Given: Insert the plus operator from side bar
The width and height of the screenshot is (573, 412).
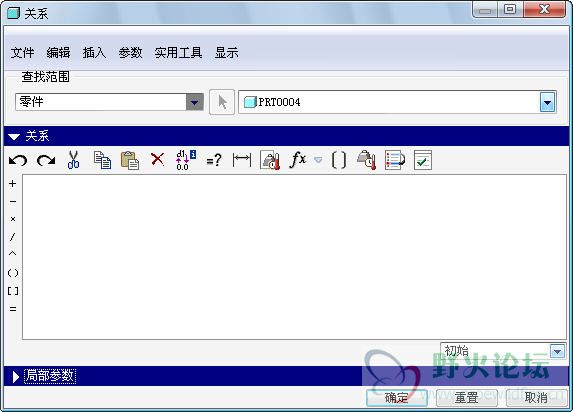Looking at the screenshot, I should point(13,184).
